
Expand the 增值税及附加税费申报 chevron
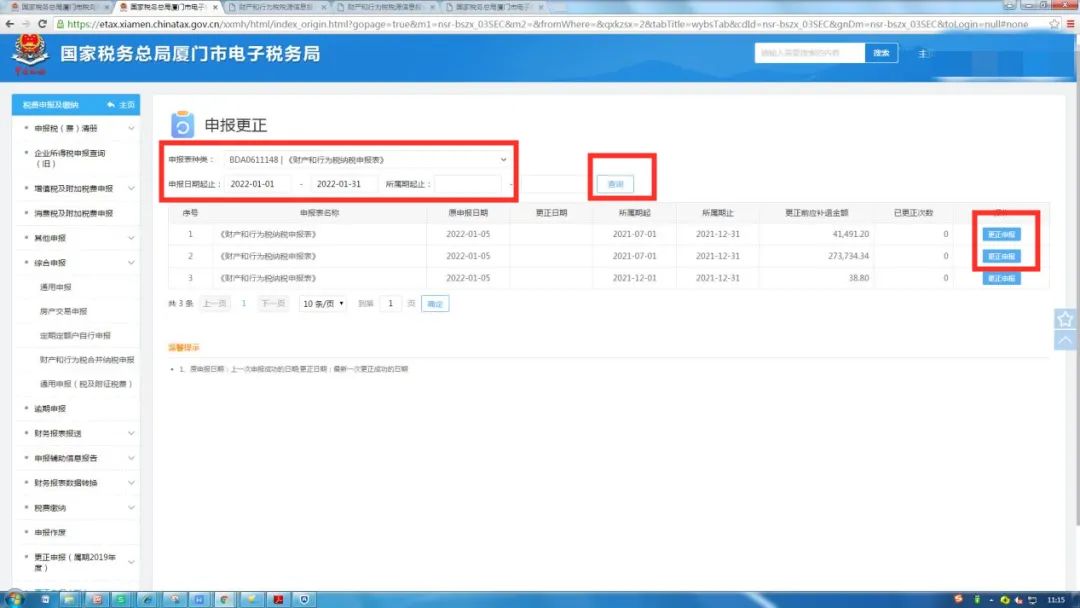[x=131, y=188]
